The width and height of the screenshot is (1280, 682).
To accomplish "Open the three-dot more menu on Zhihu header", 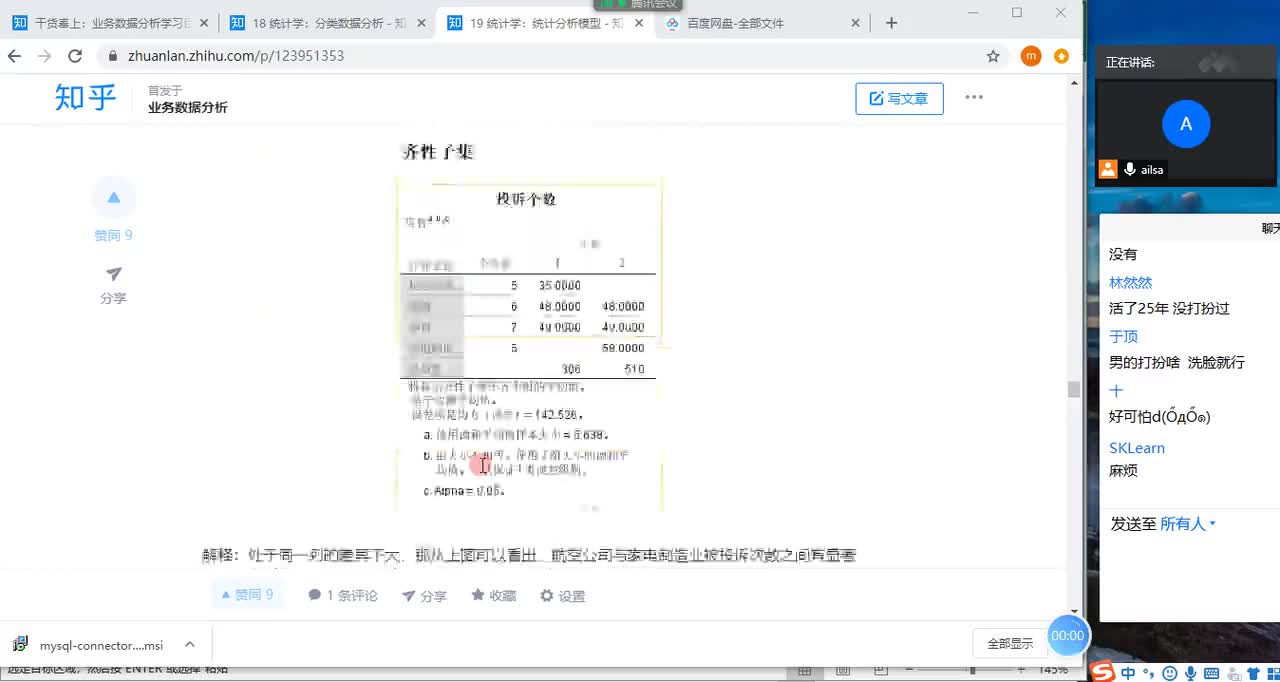I will tap(974, 97).
